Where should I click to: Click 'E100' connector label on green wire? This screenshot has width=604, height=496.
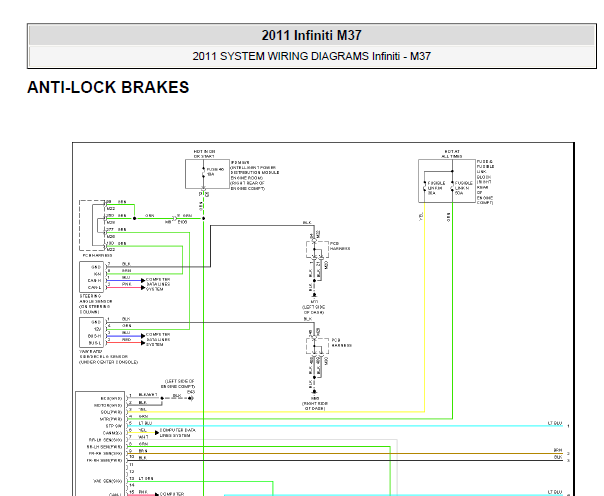click(x=182, y=222)
